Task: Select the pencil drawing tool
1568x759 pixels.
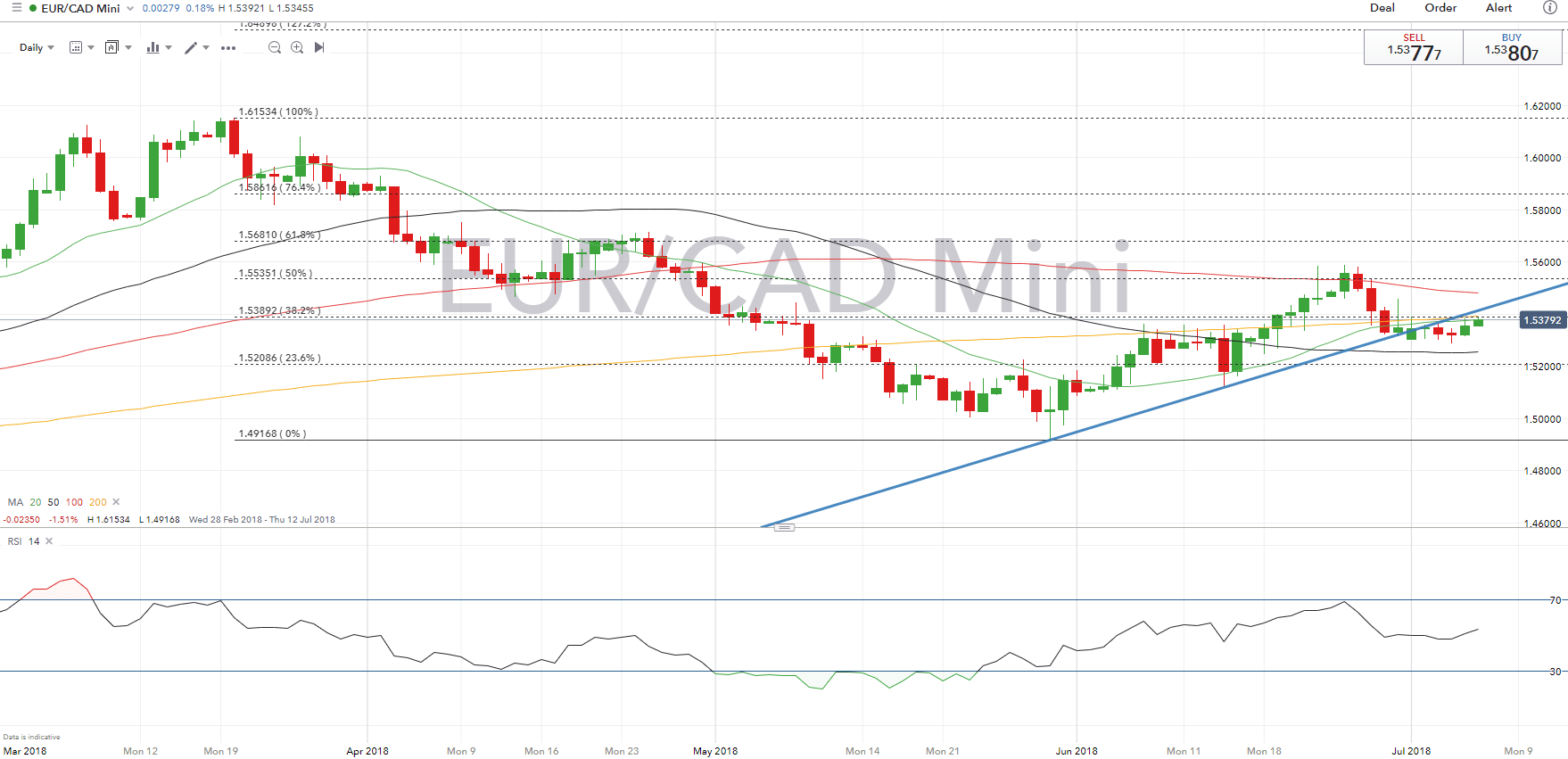Action: point(191,47)
